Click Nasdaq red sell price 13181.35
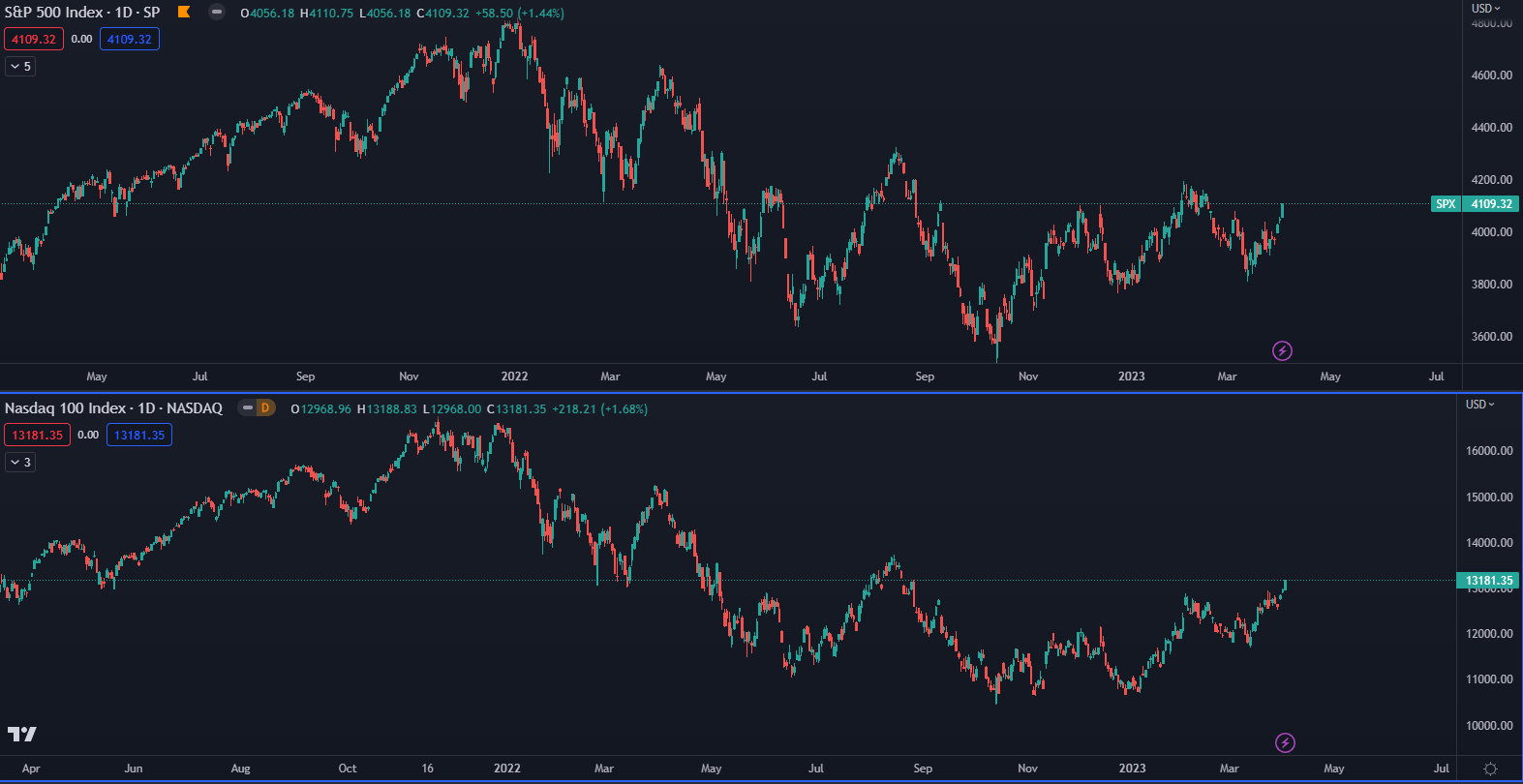1523x784 pixels. click(37, 436)
